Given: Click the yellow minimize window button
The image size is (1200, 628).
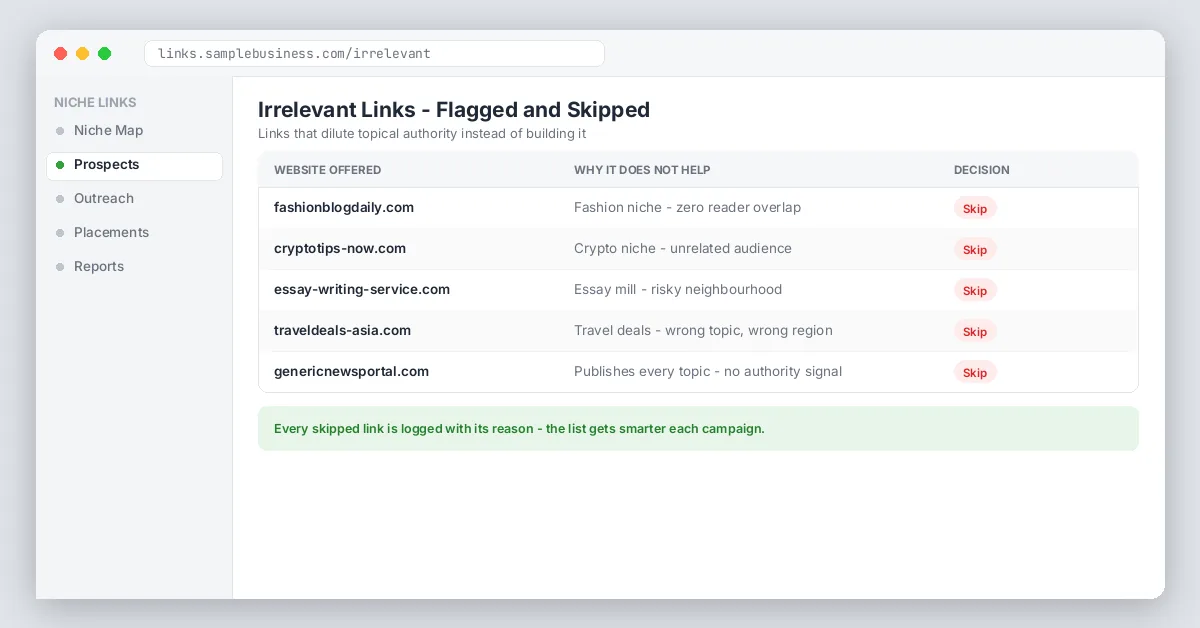Looking at the screenshot, I should [x=82, y=54].
